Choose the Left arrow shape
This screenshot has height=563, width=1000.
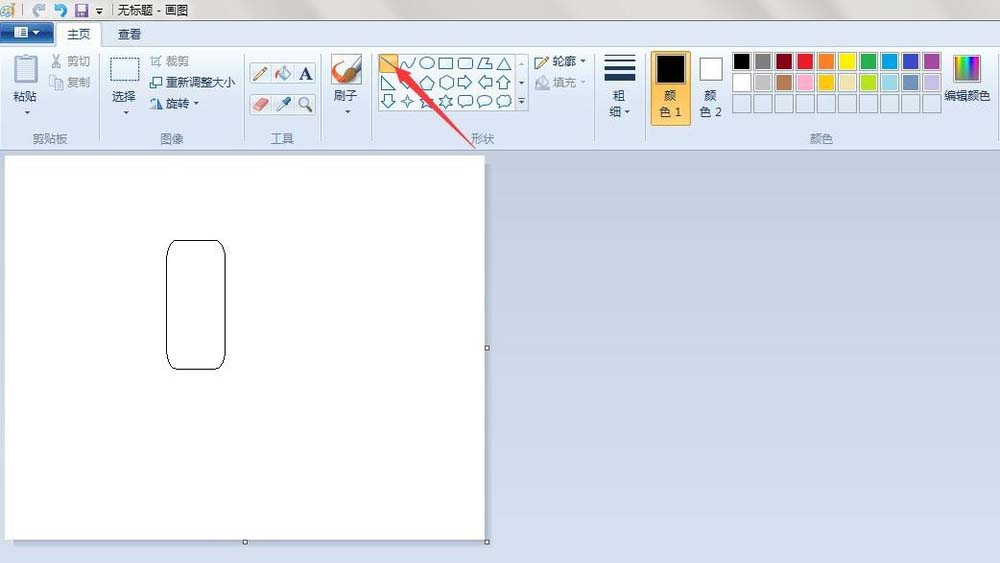tap(485, 82)
